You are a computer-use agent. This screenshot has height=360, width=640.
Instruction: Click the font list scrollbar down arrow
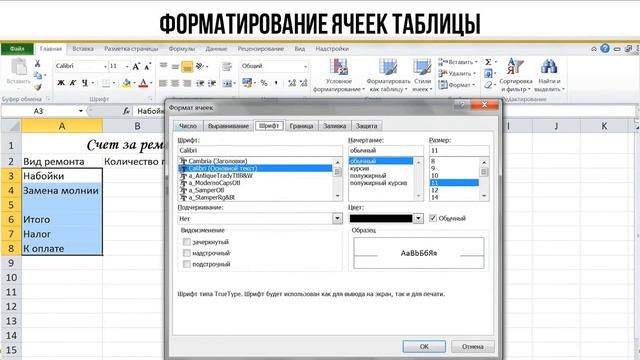click(338, 196)
